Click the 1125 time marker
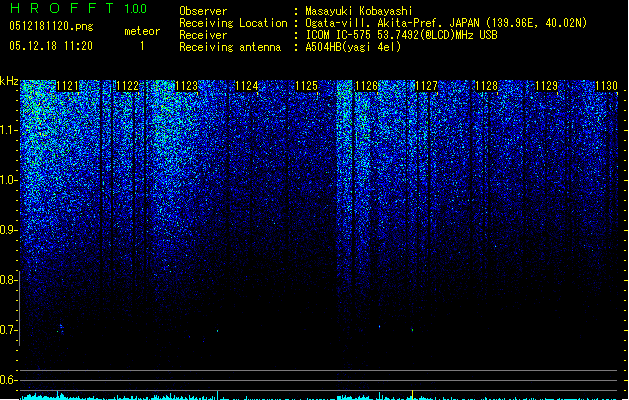 (x=306, y=86)
